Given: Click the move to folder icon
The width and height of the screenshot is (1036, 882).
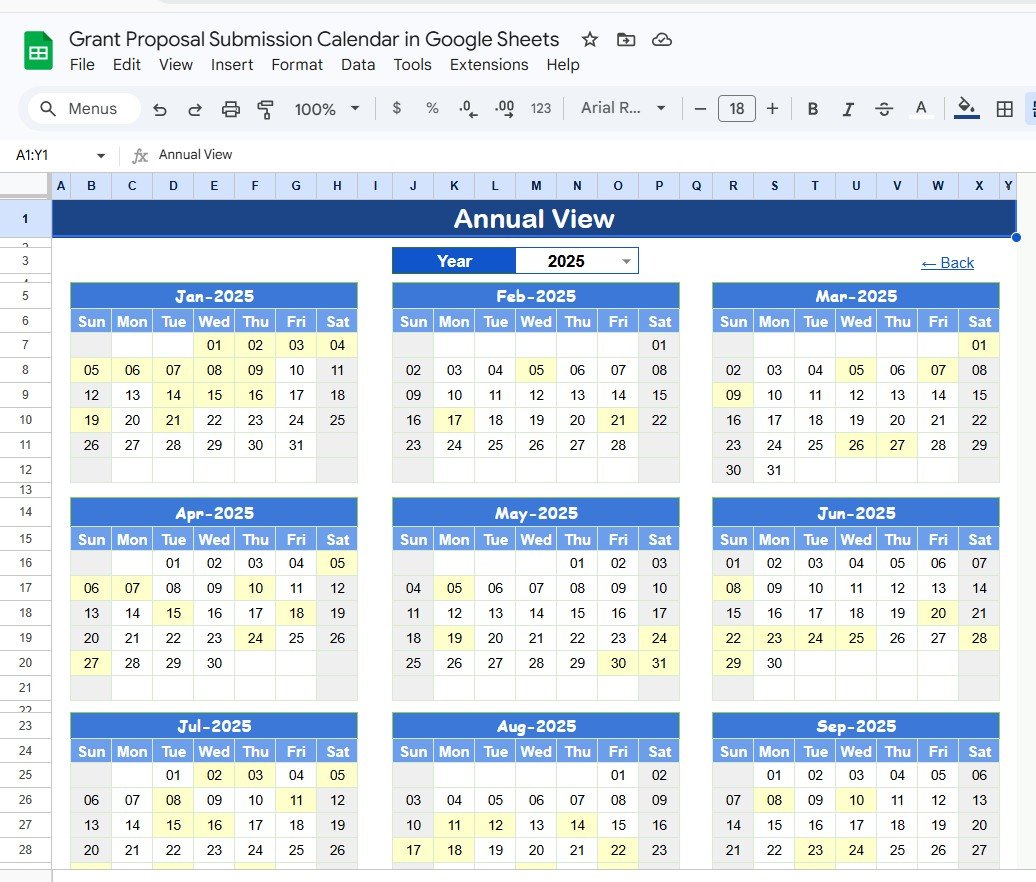Looking at the screenshot, I should [626, 40].
